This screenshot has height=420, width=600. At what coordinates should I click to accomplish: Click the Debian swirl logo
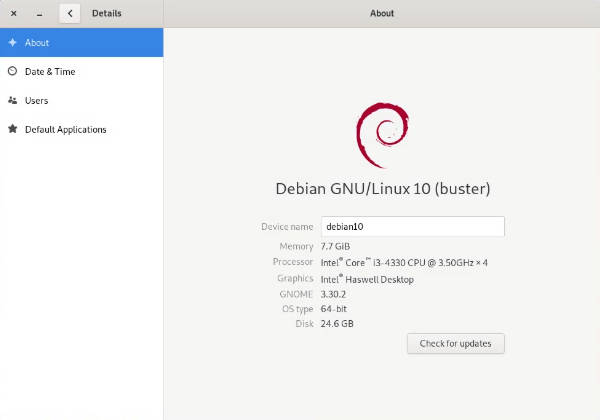[x=382, y=135]
